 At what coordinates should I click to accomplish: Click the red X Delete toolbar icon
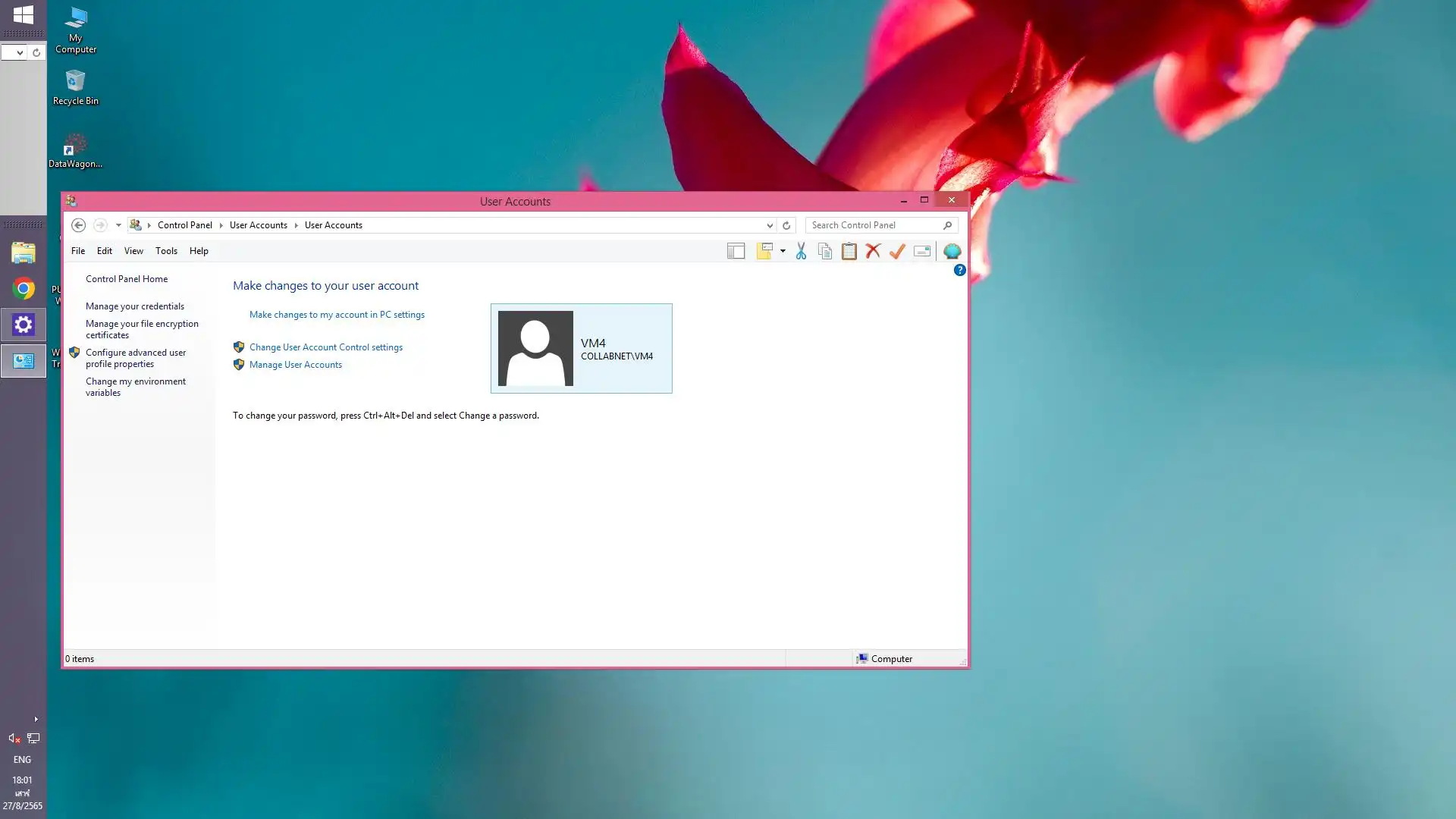click(x=873, y=251)
